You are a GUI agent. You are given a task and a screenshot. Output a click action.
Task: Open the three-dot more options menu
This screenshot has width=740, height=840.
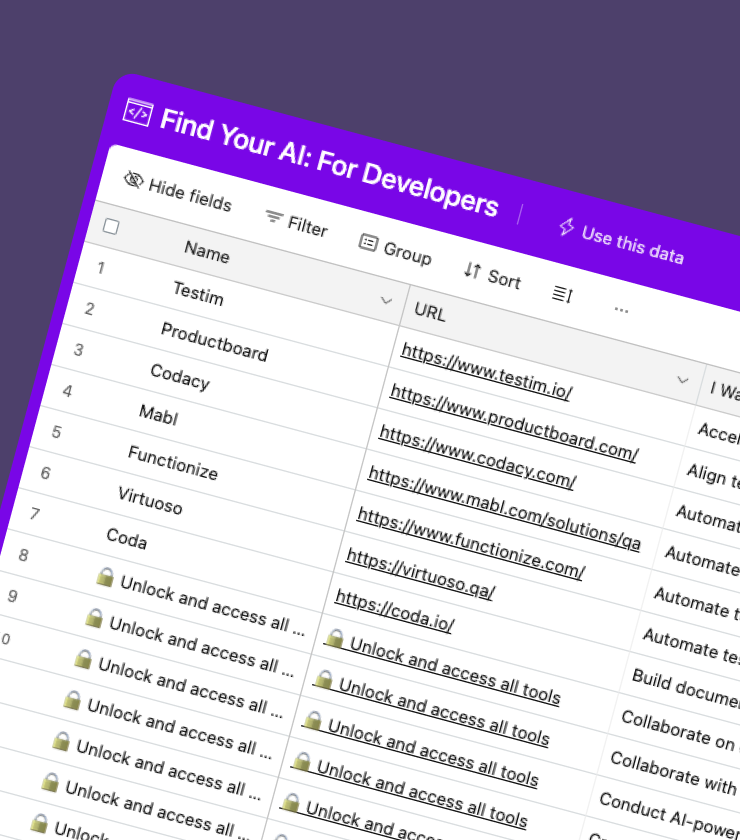[x=621, y=310]
